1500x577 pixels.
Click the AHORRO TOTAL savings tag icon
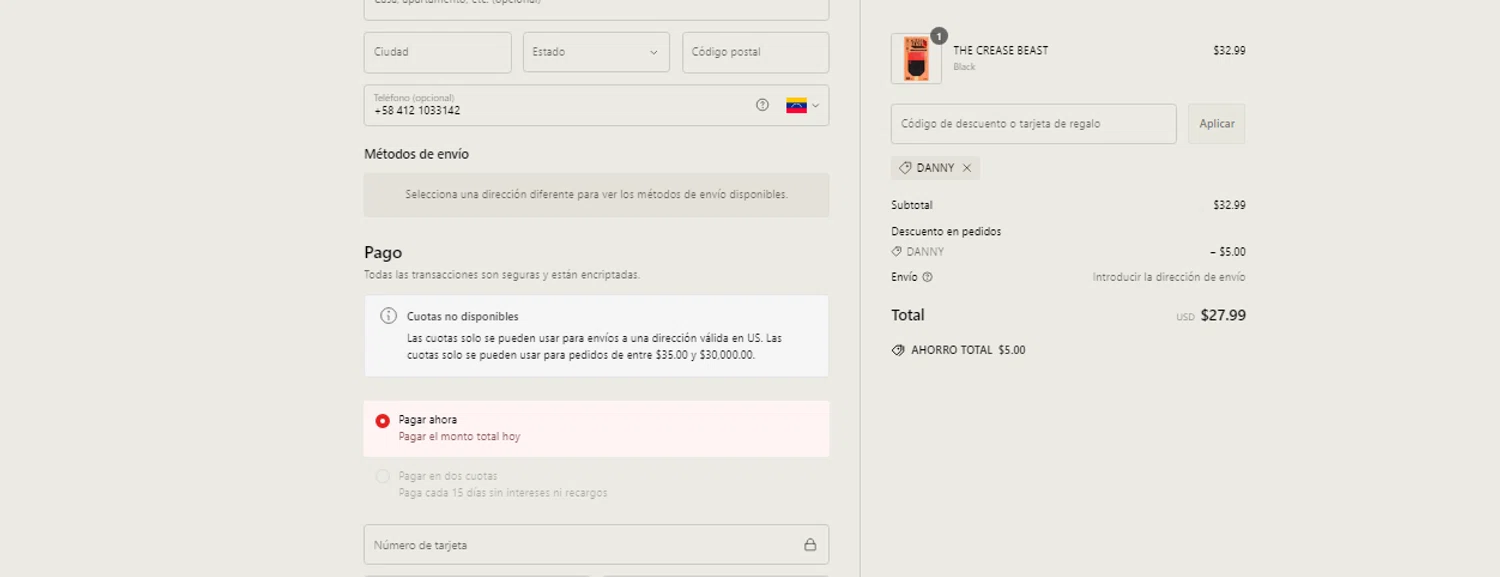[x=898, y=350]
